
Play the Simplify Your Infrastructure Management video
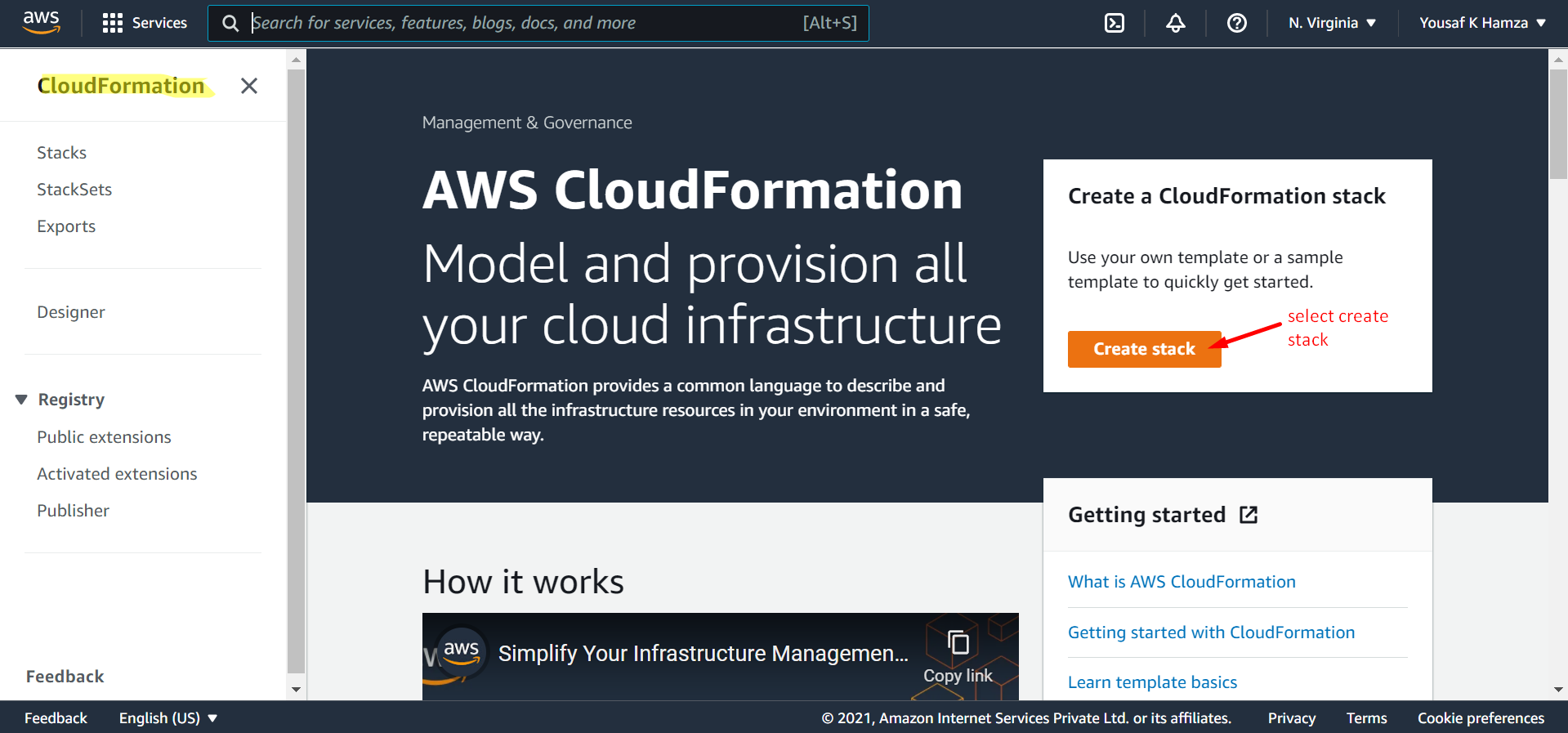pos(720,656)
